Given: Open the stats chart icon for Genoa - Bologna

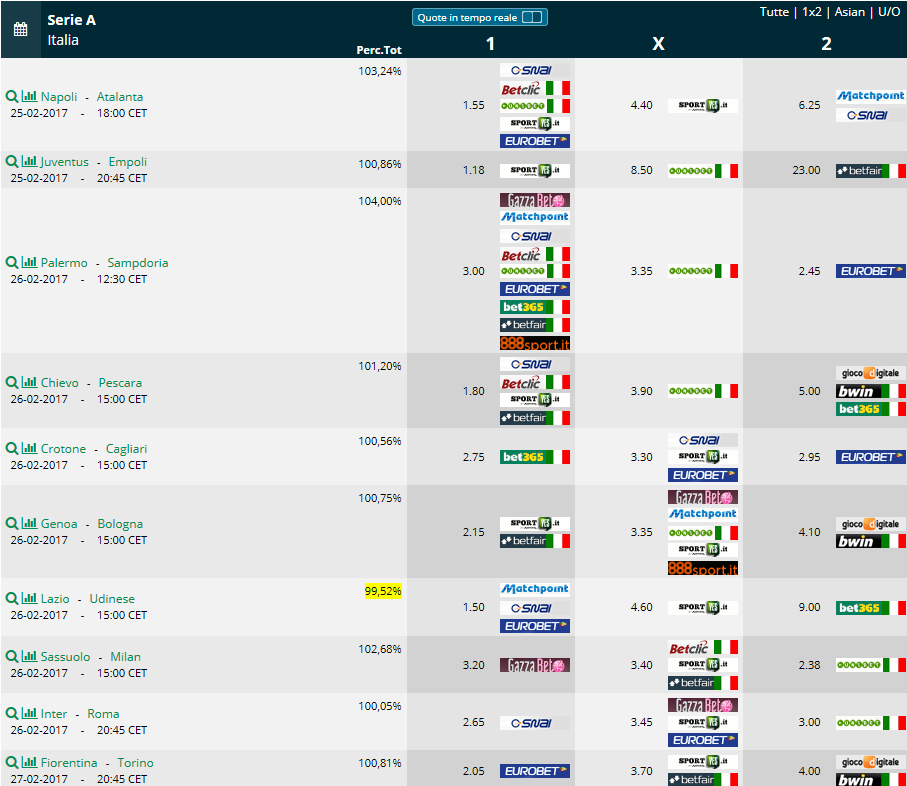Looking at the screenshot, I should 29,523.
